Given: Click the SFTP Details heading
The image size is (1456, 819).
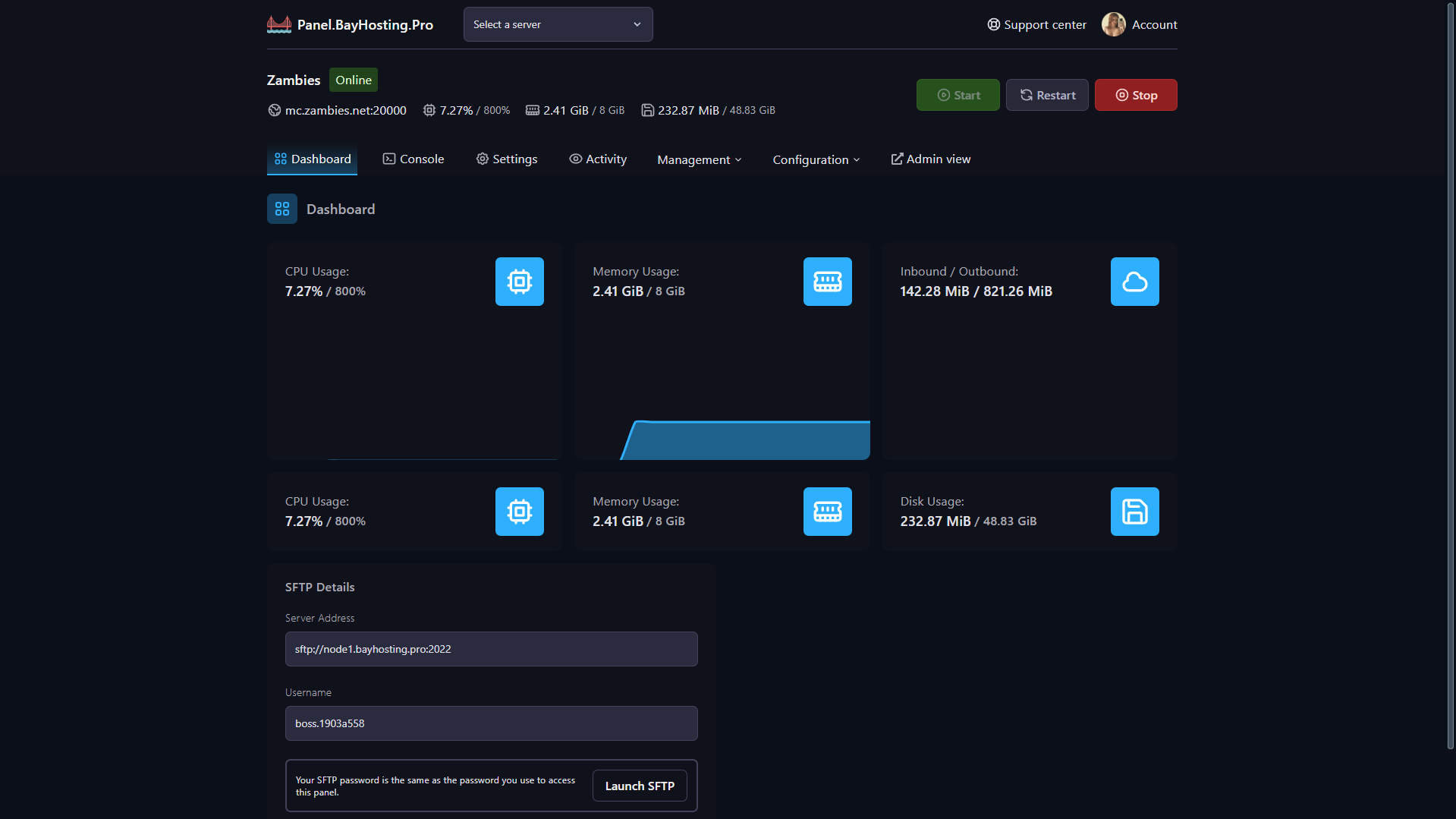Looking at the screenshot, I should pos(319,587).
